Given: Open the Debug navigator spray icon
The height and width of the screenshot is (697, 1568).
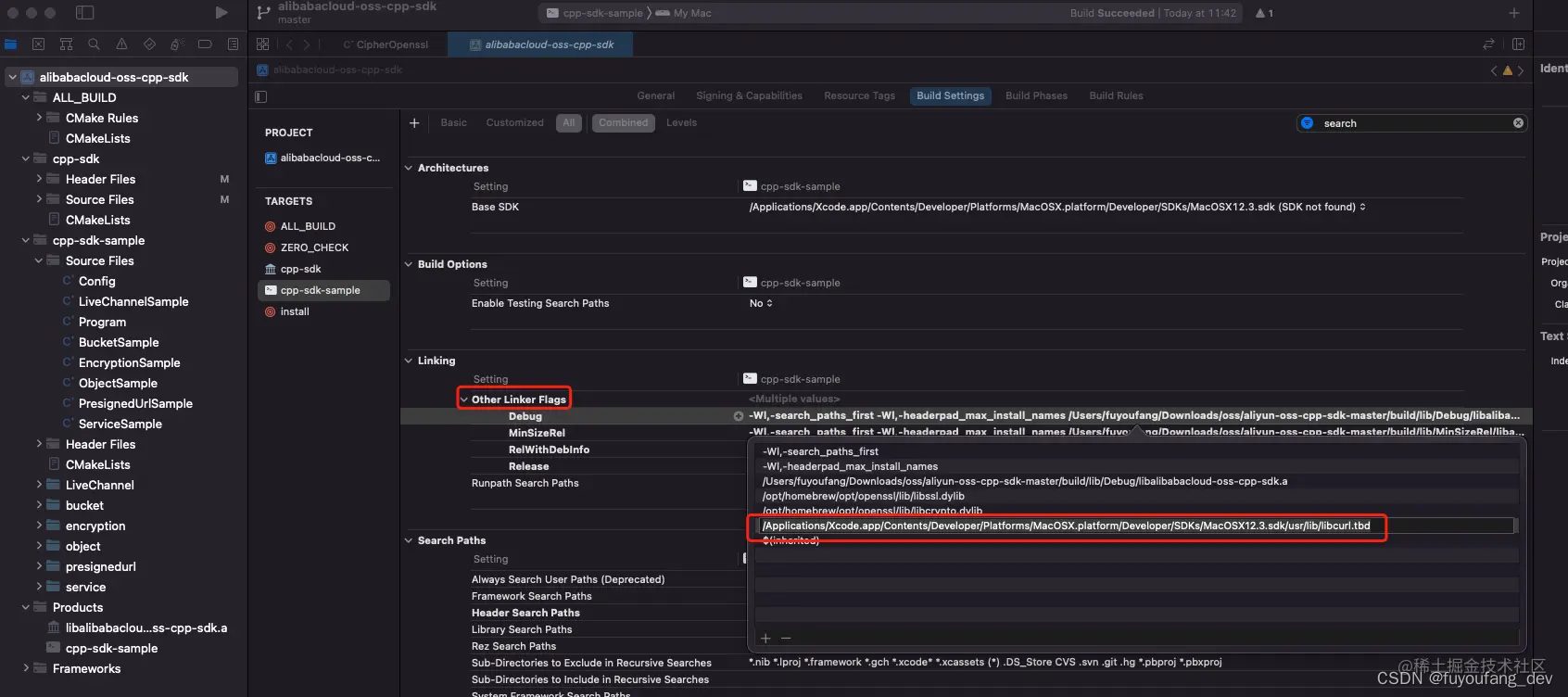Looking at the screenshot, I should pyautogui.click(x=177, y=44).
